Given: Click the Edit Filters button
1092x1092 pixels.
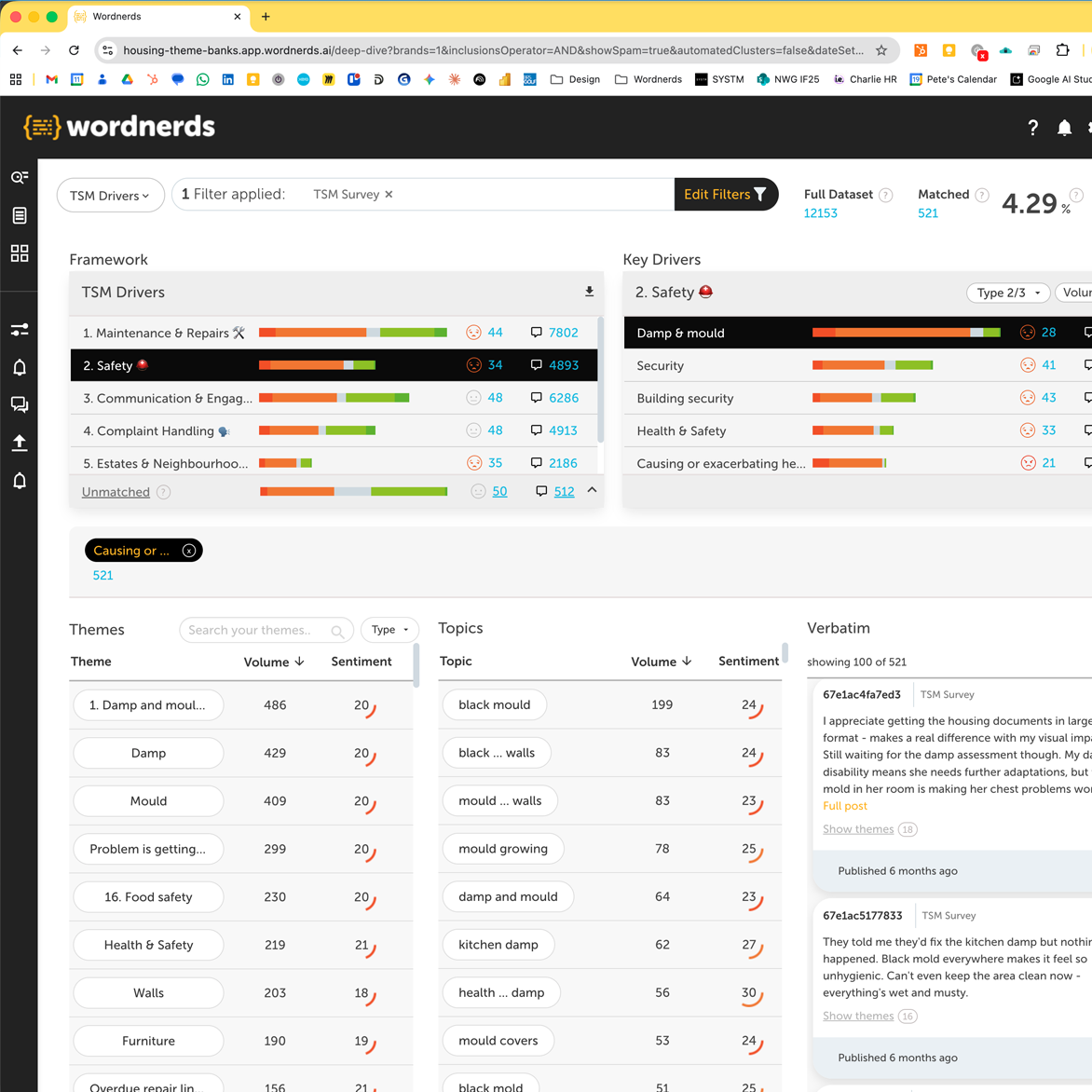Looking at the screenshot, I should (x=726, y=195).
